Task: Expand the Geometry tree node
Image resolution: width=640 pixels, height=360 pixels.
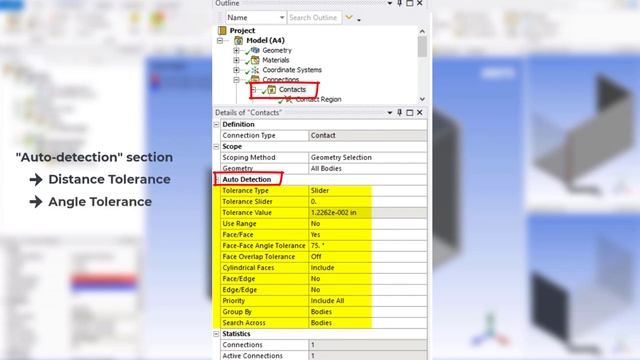Action: click(236, 50)
